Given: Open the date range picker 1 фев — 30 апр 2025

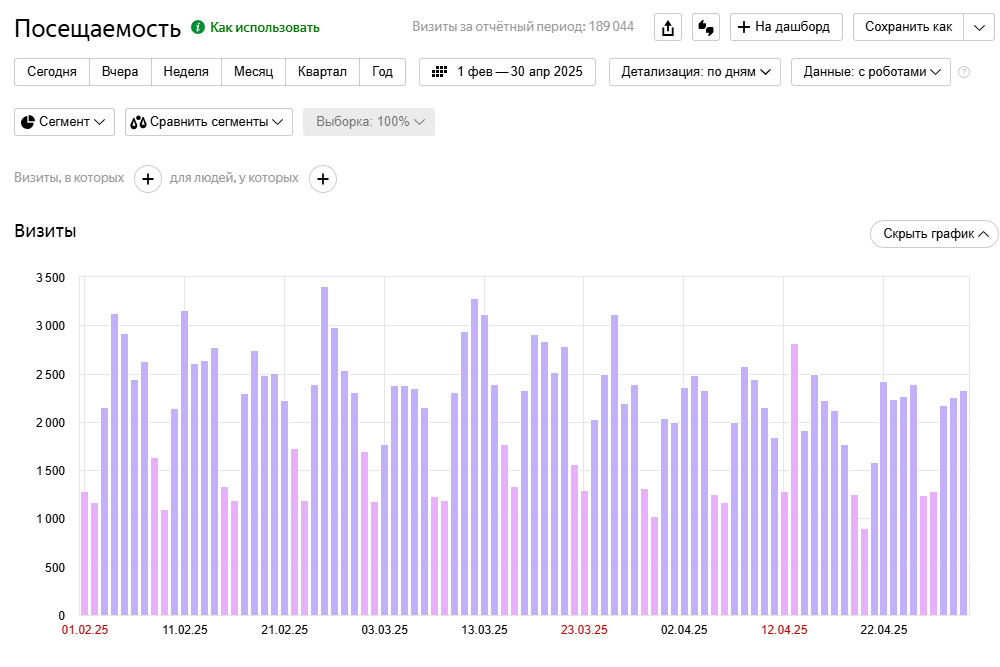Looking at the screenshot, I should [507, 71].
